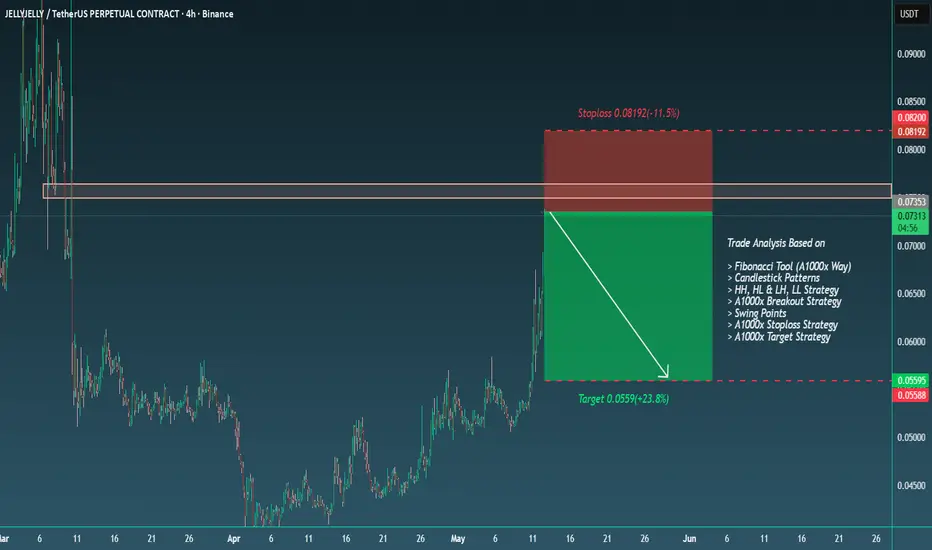Click 'Trade Analysis Based on' text note
This screenshot has width=932, height=550.
(776, 243)
